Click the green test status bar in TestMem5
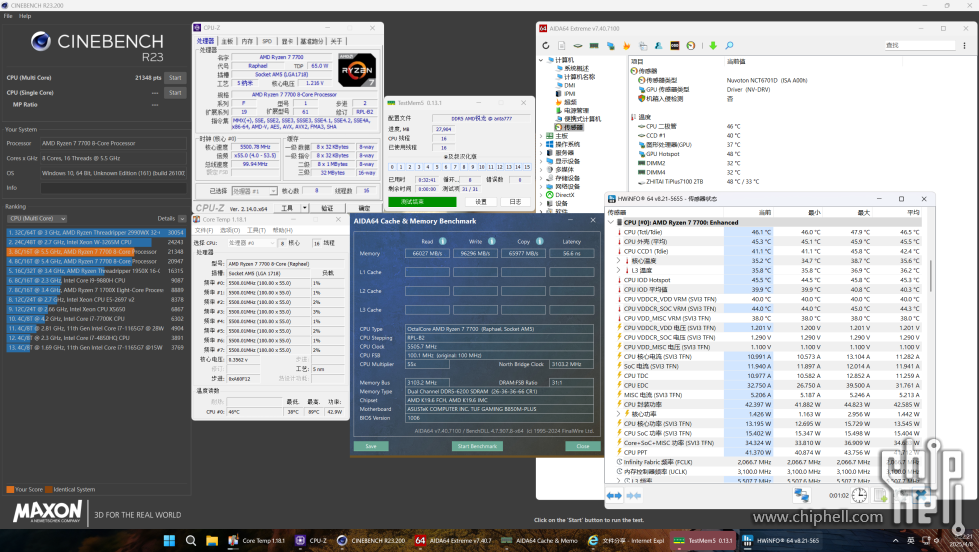Image resolution: width=979 pixels, height=552 pixels. point(422,202)
